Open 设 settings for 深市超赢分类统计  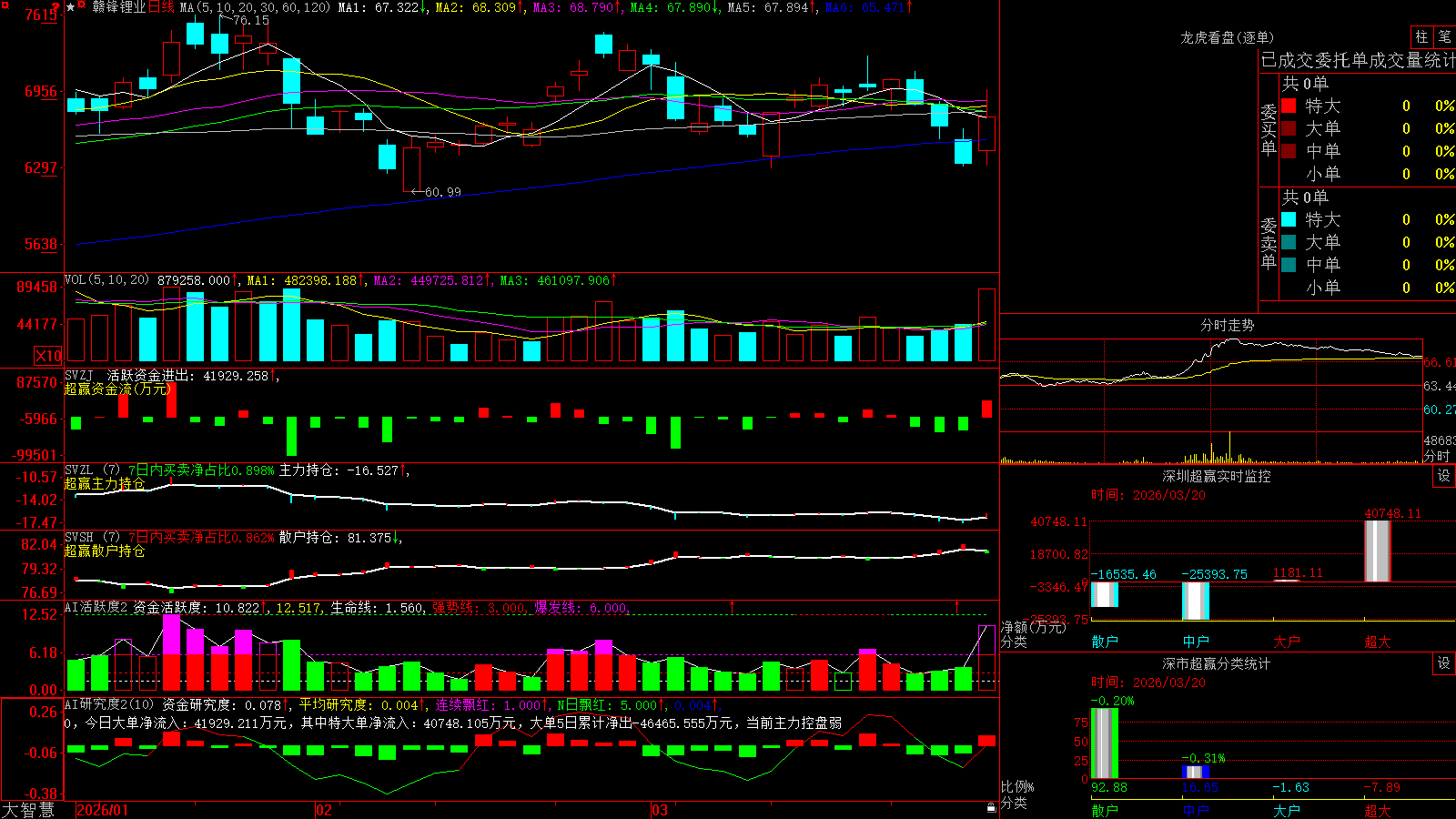pos(1444,663)
